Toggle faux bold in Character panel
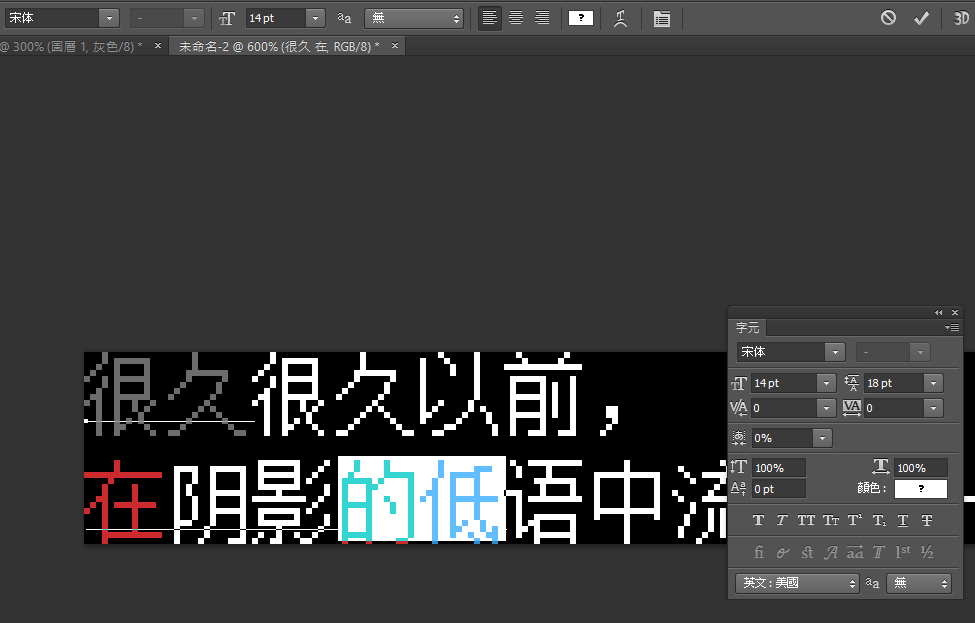Viewport: 975px width, 623px height. (x=759, y=520)
